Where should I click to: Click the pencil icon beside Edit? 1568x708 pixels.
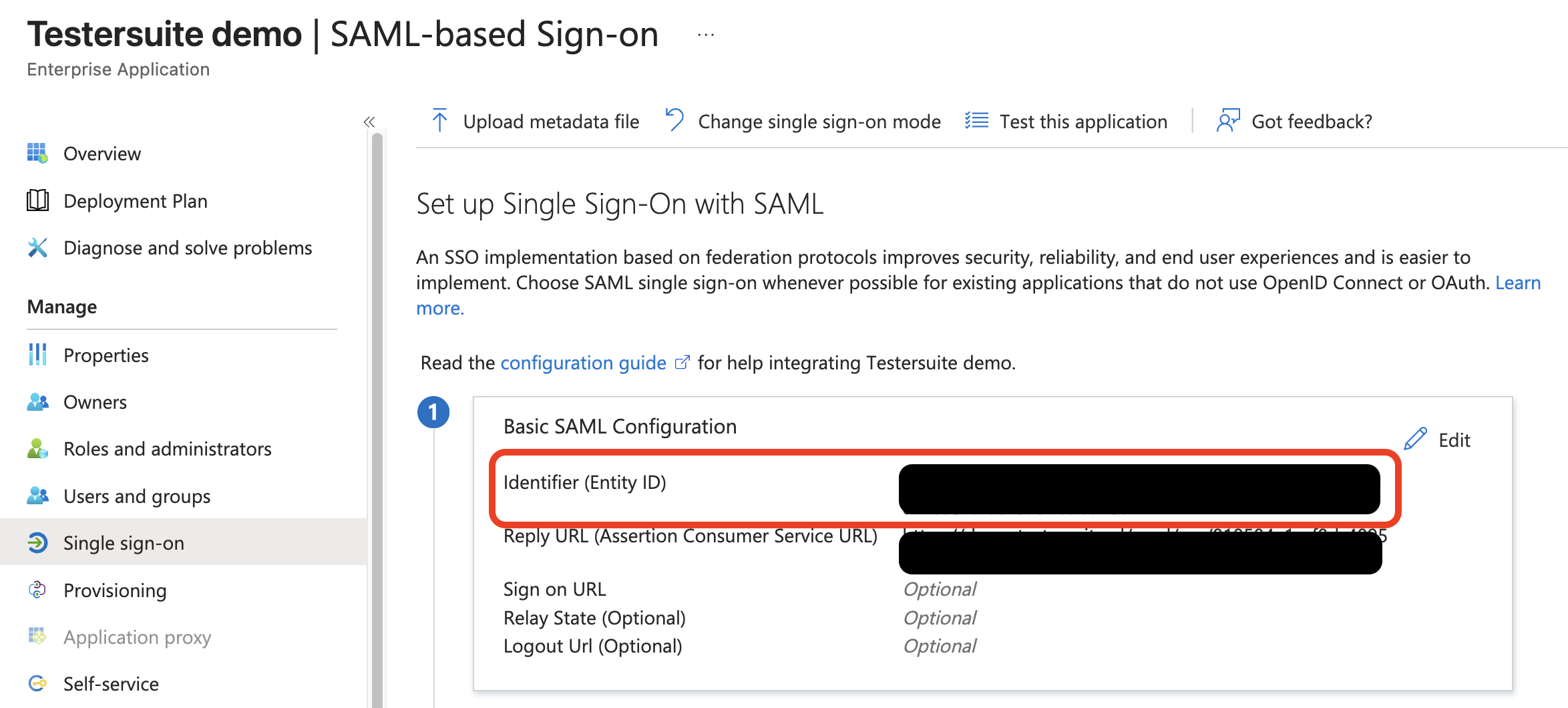pyautogui.click(x=1415, y=439)
